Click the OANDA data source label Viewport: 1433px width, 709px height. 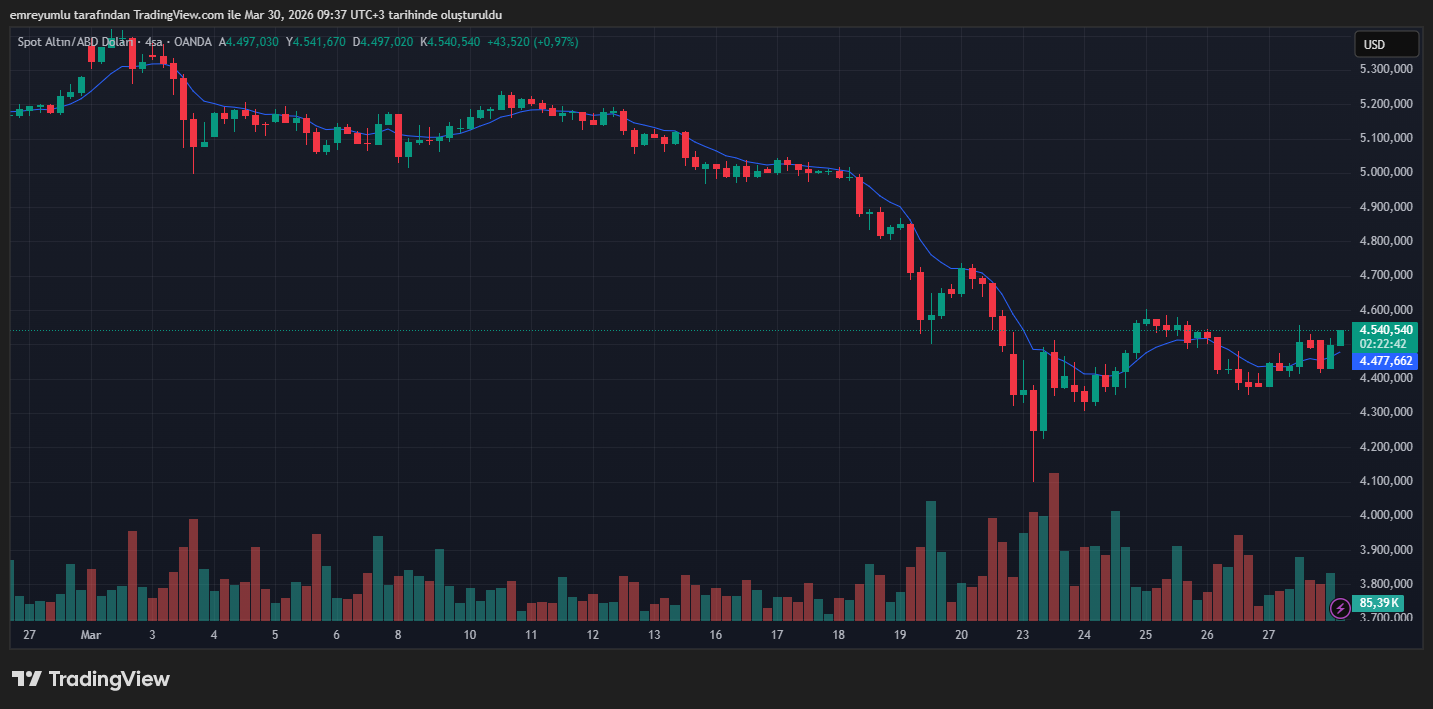193,42
